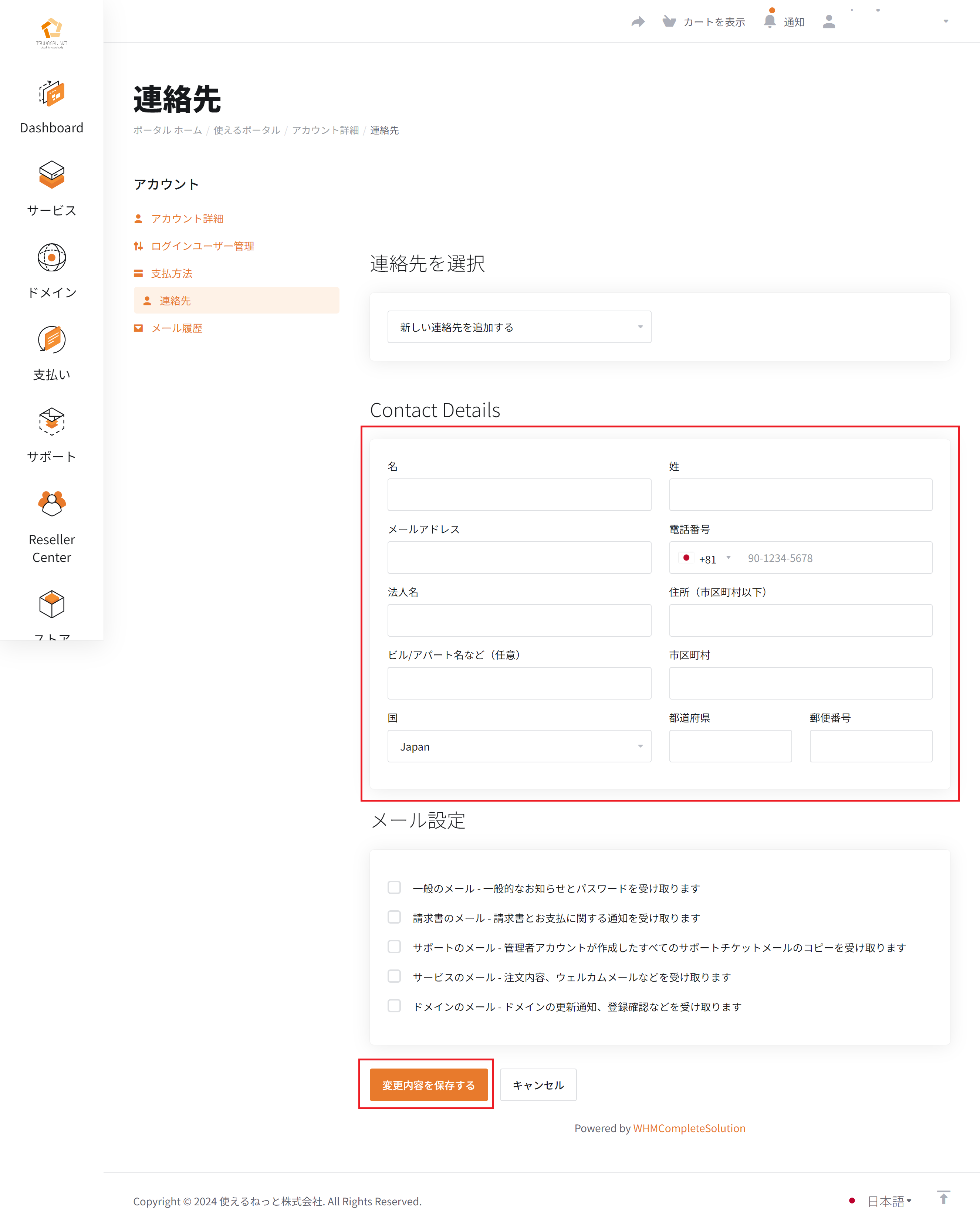
Task: Click the scroll-to-top arrow icon
Action: click(943, 1197)
